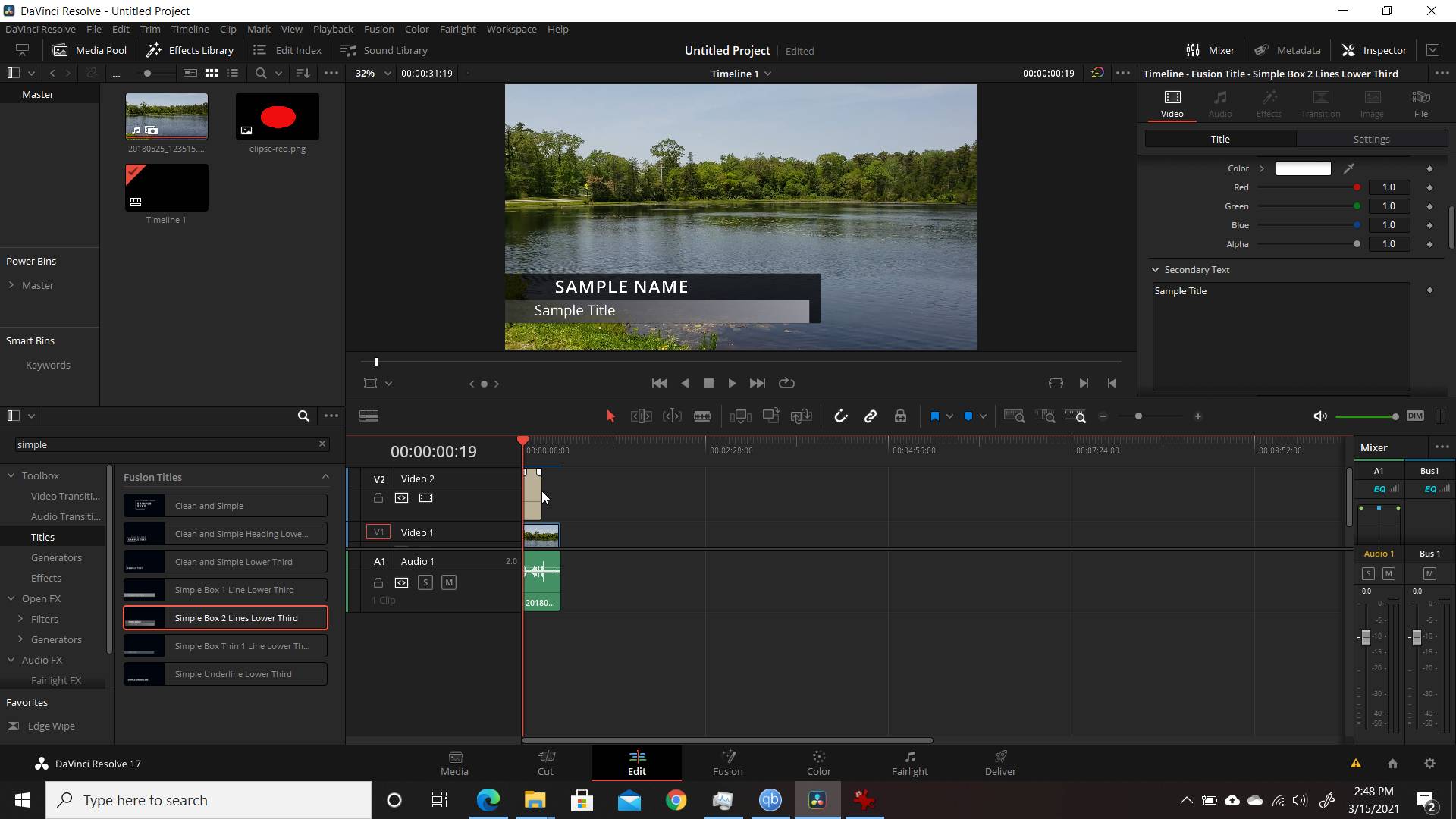This screenshot has width=1456, height=819.
Task: Mute the Audio 1 track header
Action: click(x=449, y=582)
